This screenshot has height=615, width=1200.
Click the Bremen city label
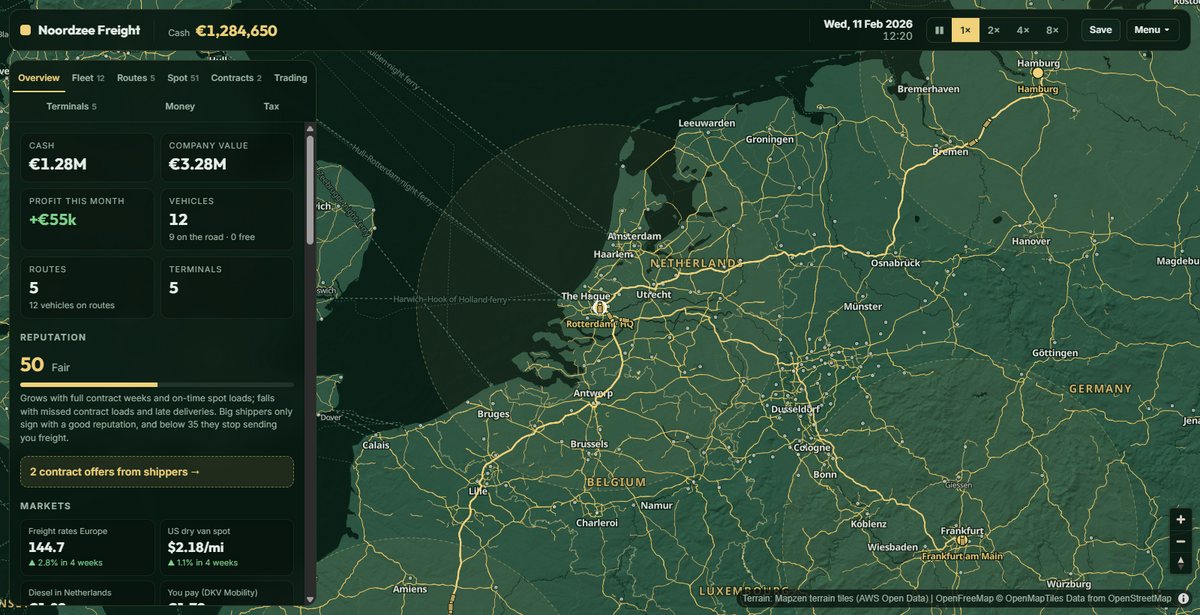click(950, 151)
